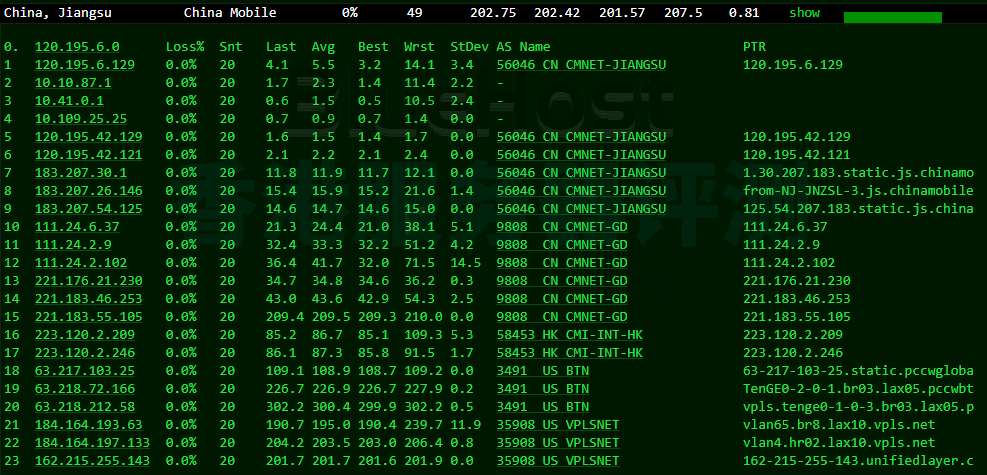Image resolution: width=987 pixels, height=475 pixels.
Task: Open the 221.176.21.230 hop address
Action: click(88, 281)
